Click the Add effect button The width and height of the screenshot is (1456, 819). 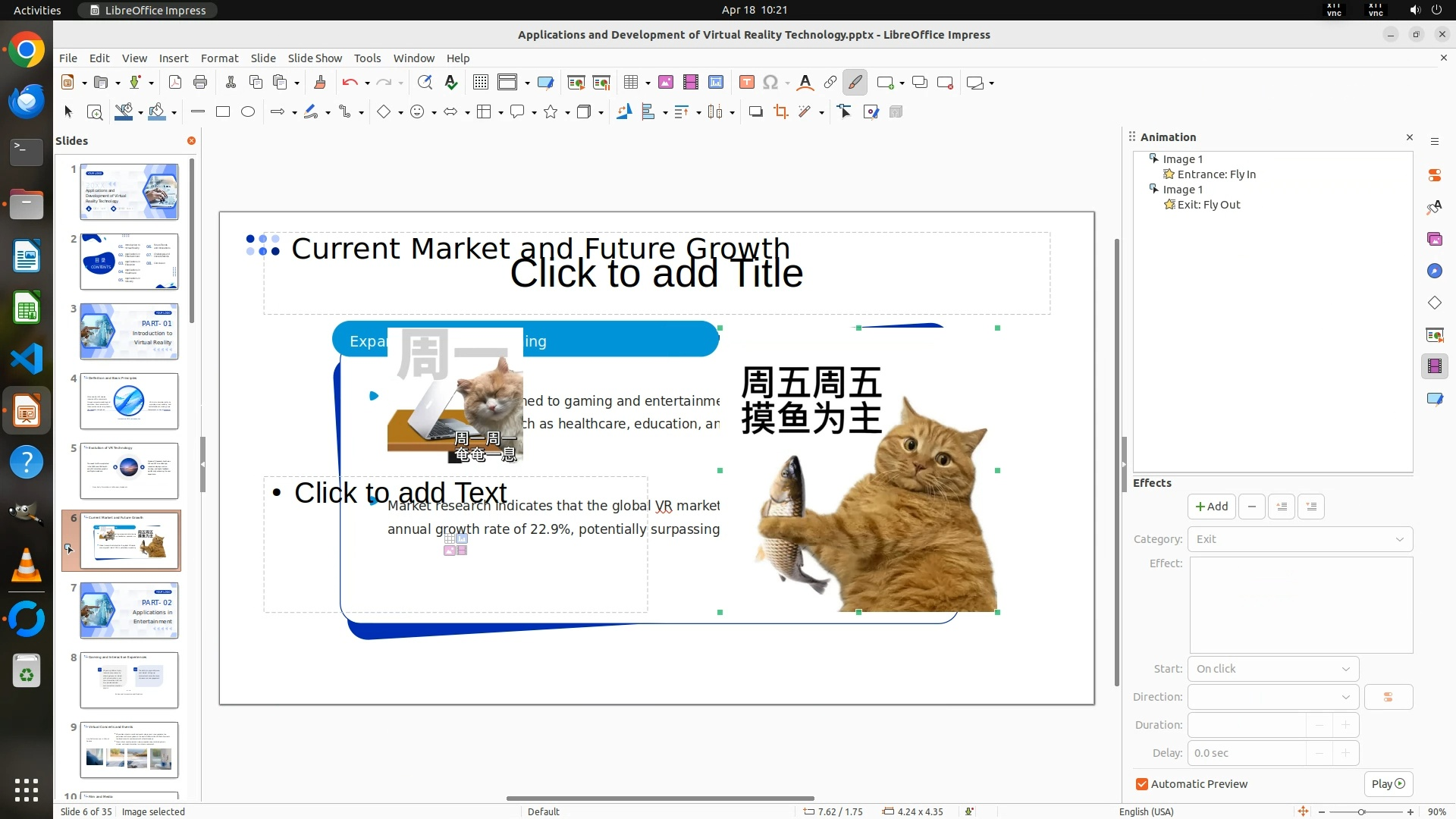(1211, 507)
